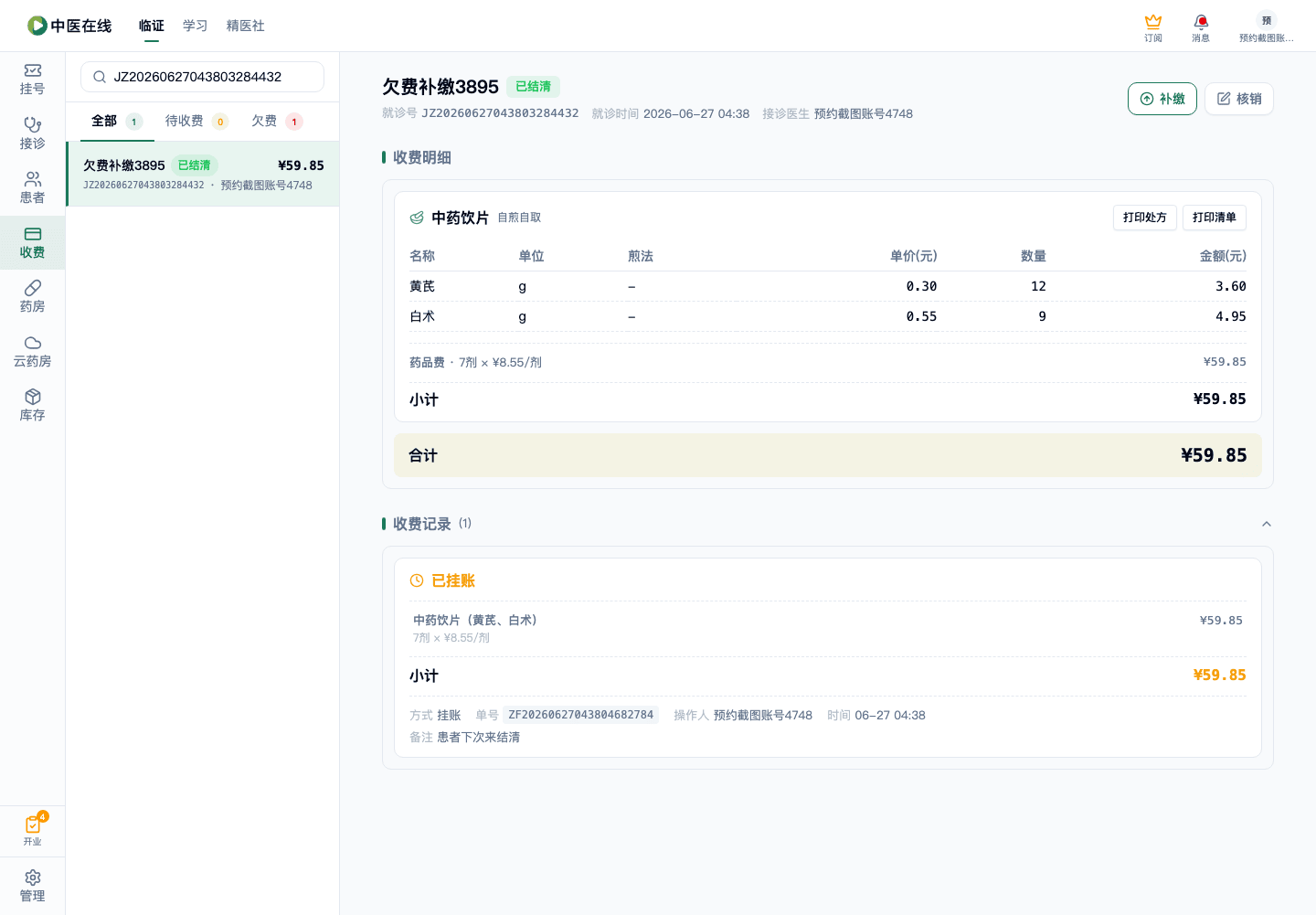
Task: Click the 打印清单 button
Action: [x=1215, y=218]
